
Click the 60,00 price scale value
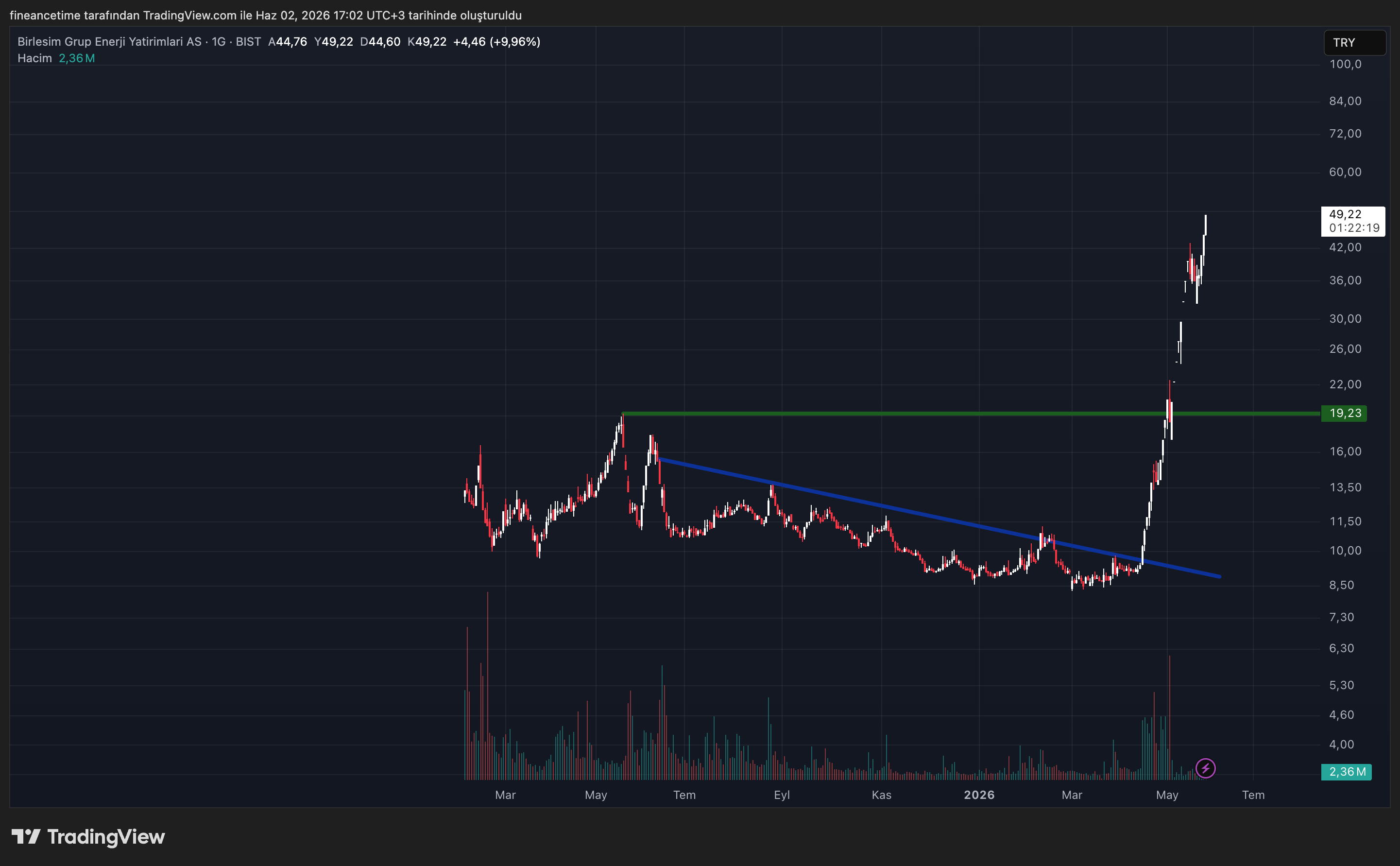pyautogui.click(x=1345, y=172)
